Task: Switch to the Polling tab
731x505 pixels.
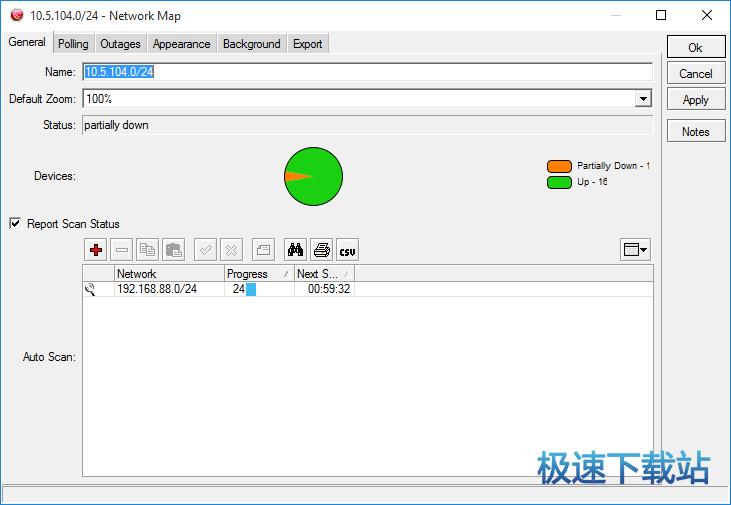Action: (x=73, y=44)
